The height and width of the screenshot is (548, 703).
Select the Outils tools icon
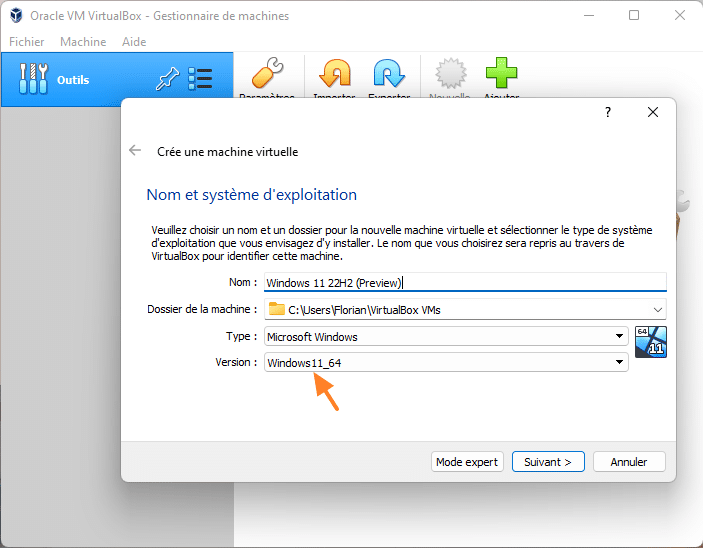pyautogui.click(x=33, y=78)
